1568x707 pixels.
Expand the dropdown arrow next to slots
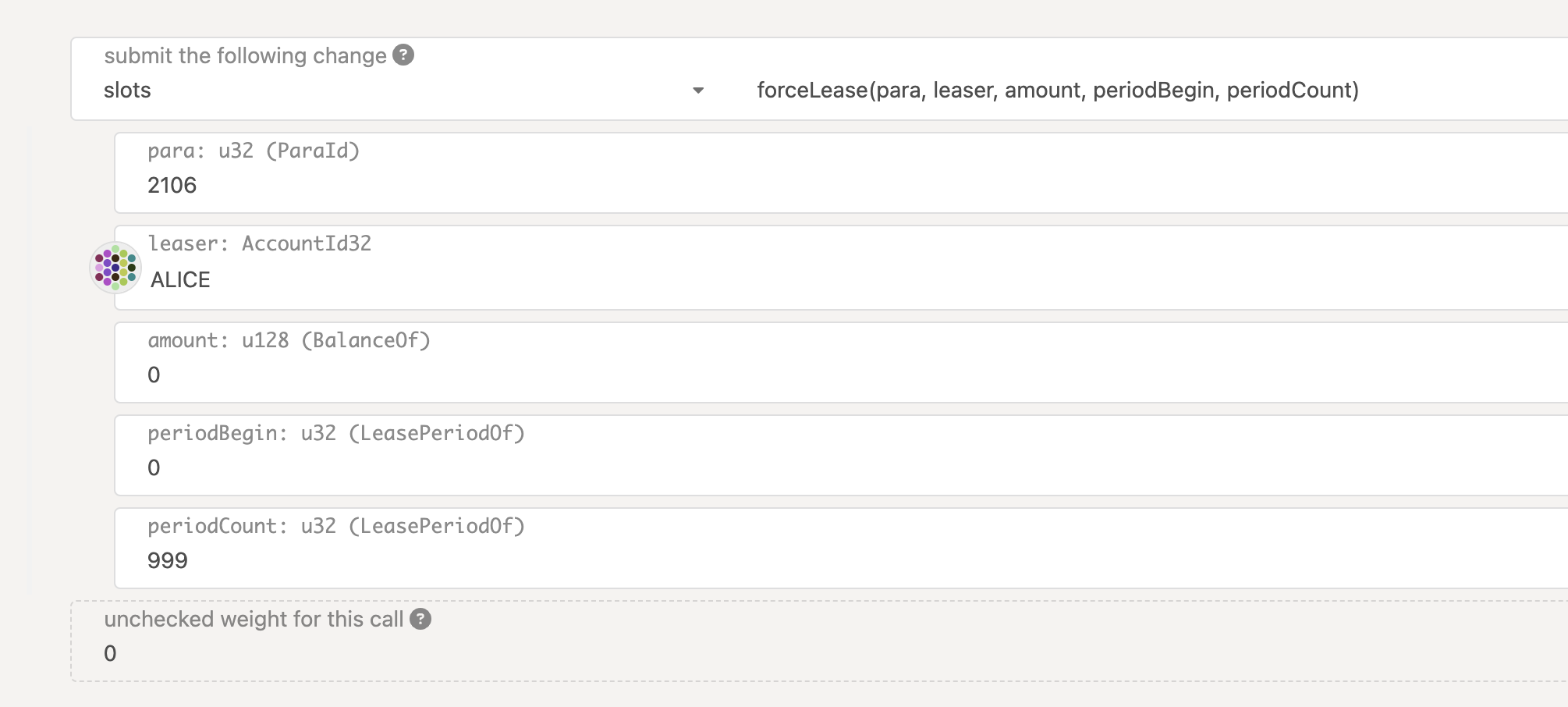point(697,91)
